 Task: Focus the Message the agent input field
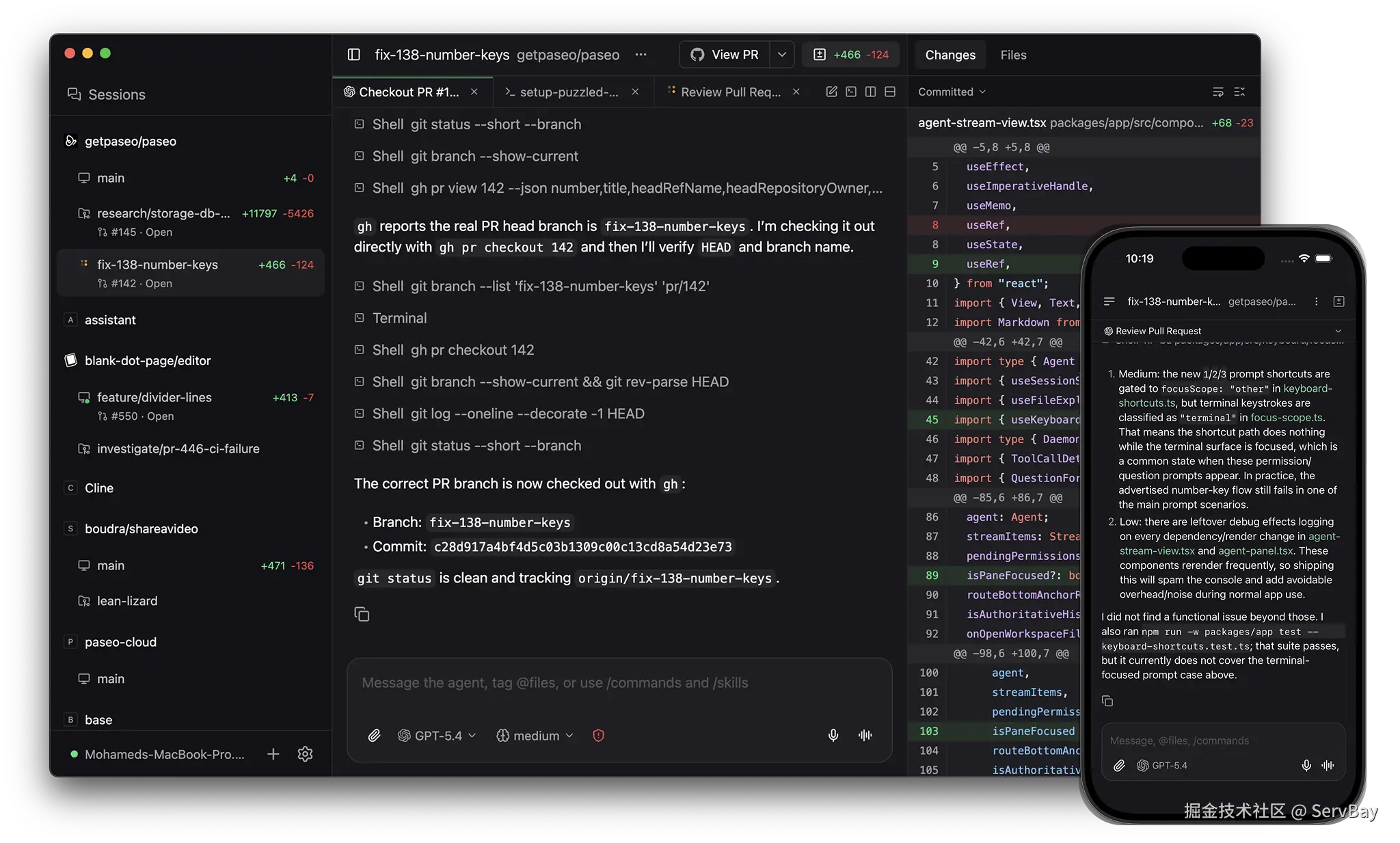coord(619,683)
